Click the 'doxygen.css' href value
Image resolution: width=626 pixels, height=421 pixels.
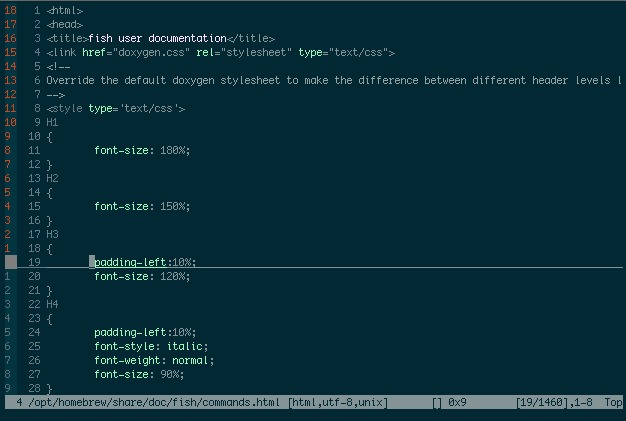151,53
